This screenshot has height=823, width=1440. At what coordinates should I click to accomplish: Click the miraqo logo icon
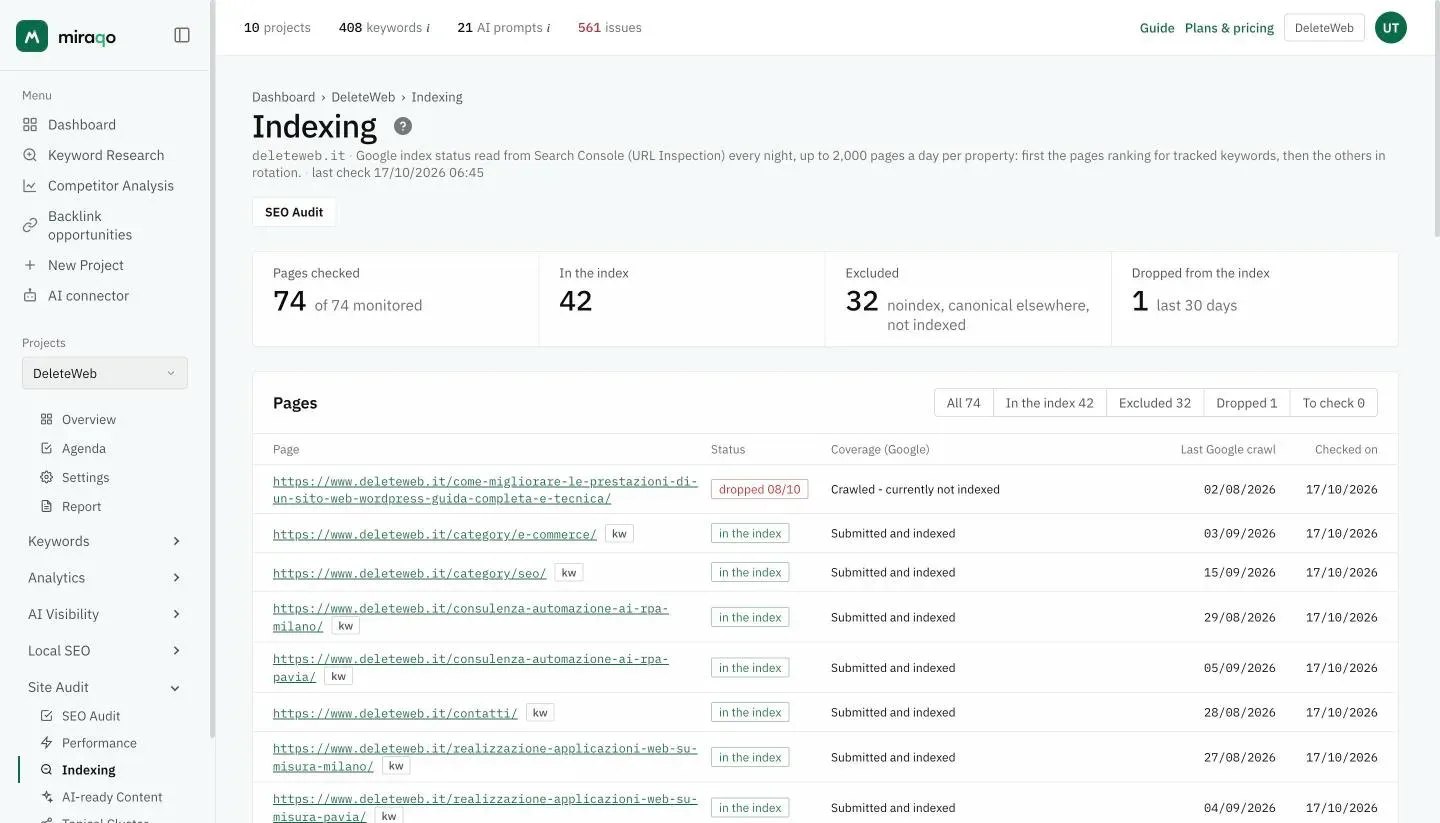click(x=32, y=36)
